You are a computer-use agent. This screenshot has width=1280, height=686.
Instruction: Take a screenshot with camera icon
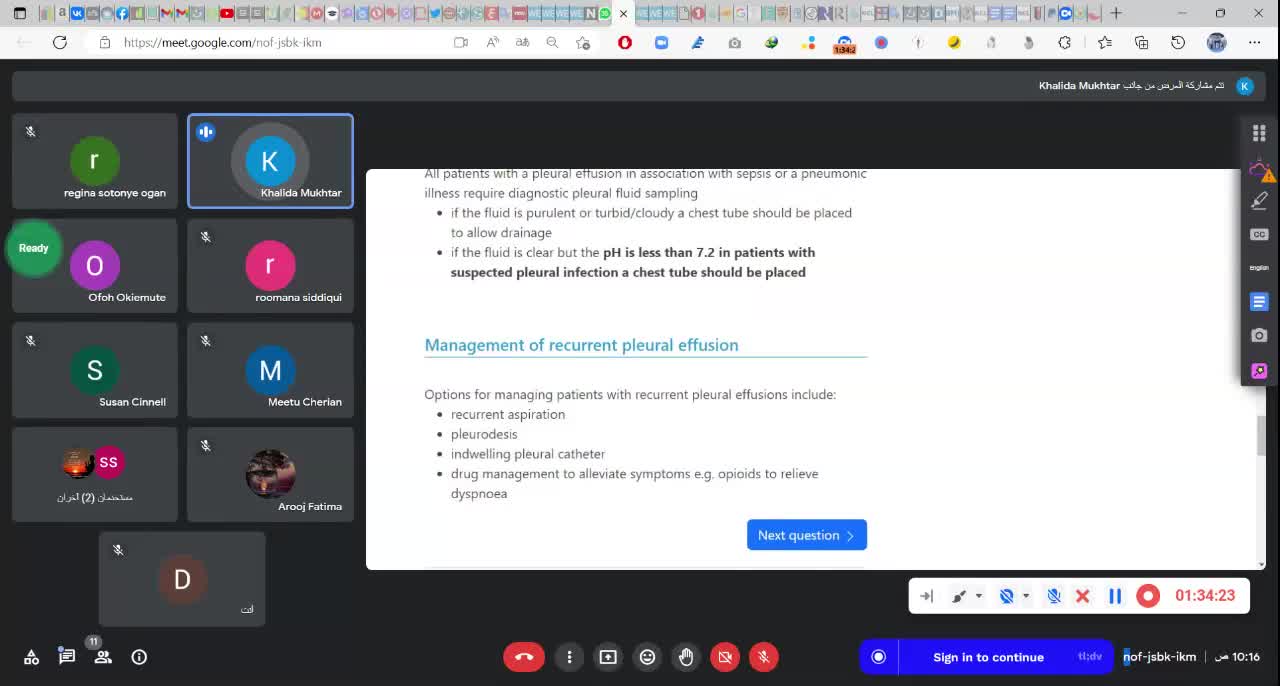pos(1259,336)
